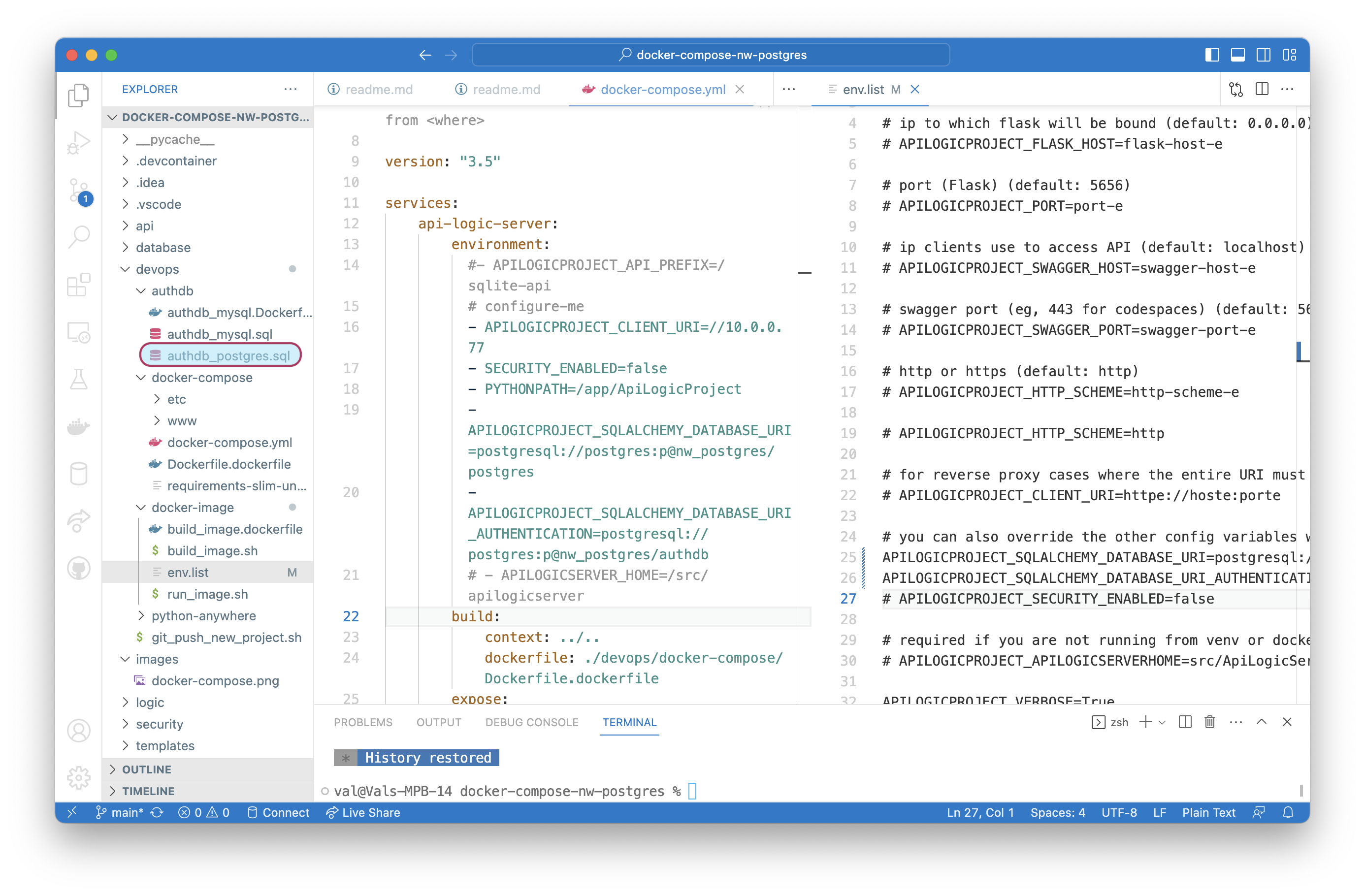This screenshot has height=896, width=1365.
Task: Open the Docker view in the activity bar
Action: (x=79, y=426)
